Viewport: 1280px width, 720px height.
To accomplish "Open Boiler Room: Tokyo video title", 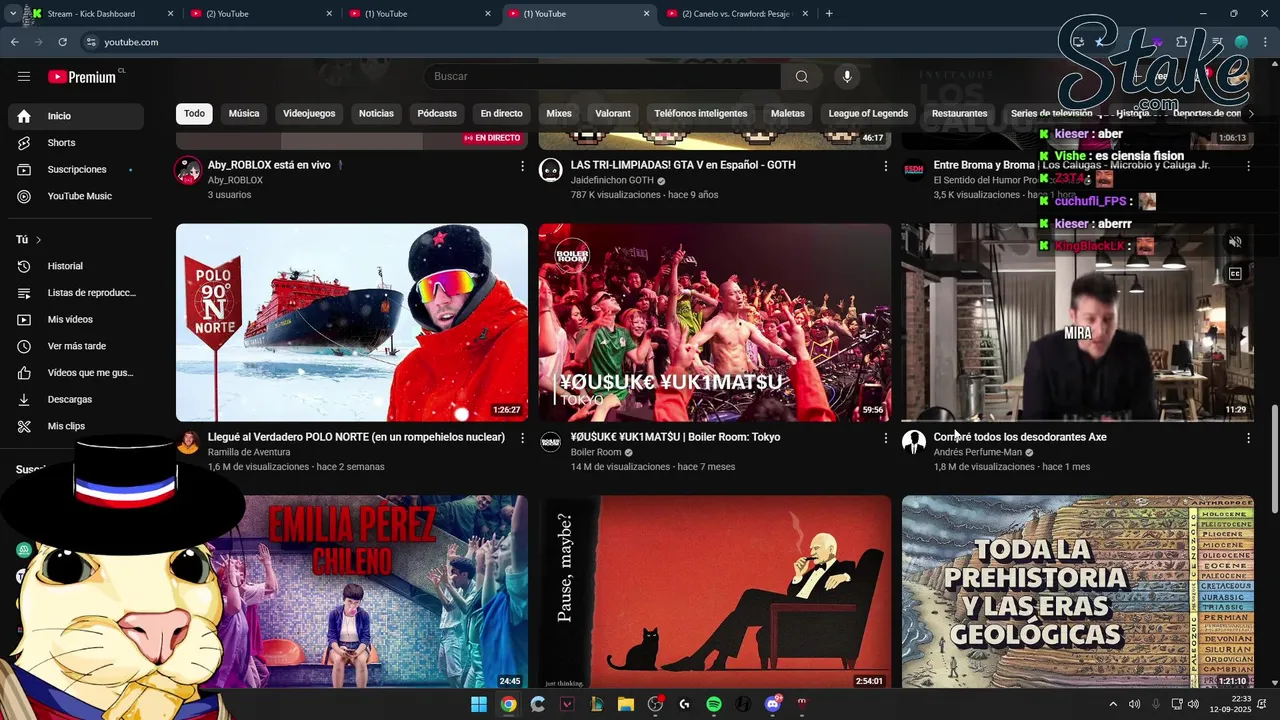I will (675, 437).
